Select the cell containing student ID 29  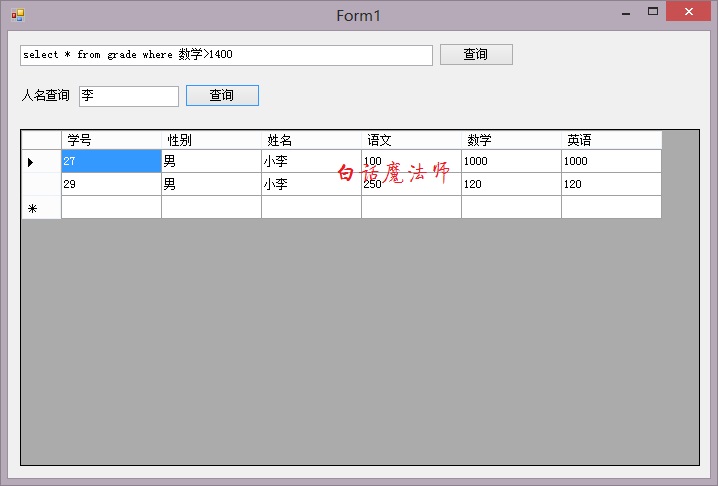pyautogui.click(x=111, y=184)
